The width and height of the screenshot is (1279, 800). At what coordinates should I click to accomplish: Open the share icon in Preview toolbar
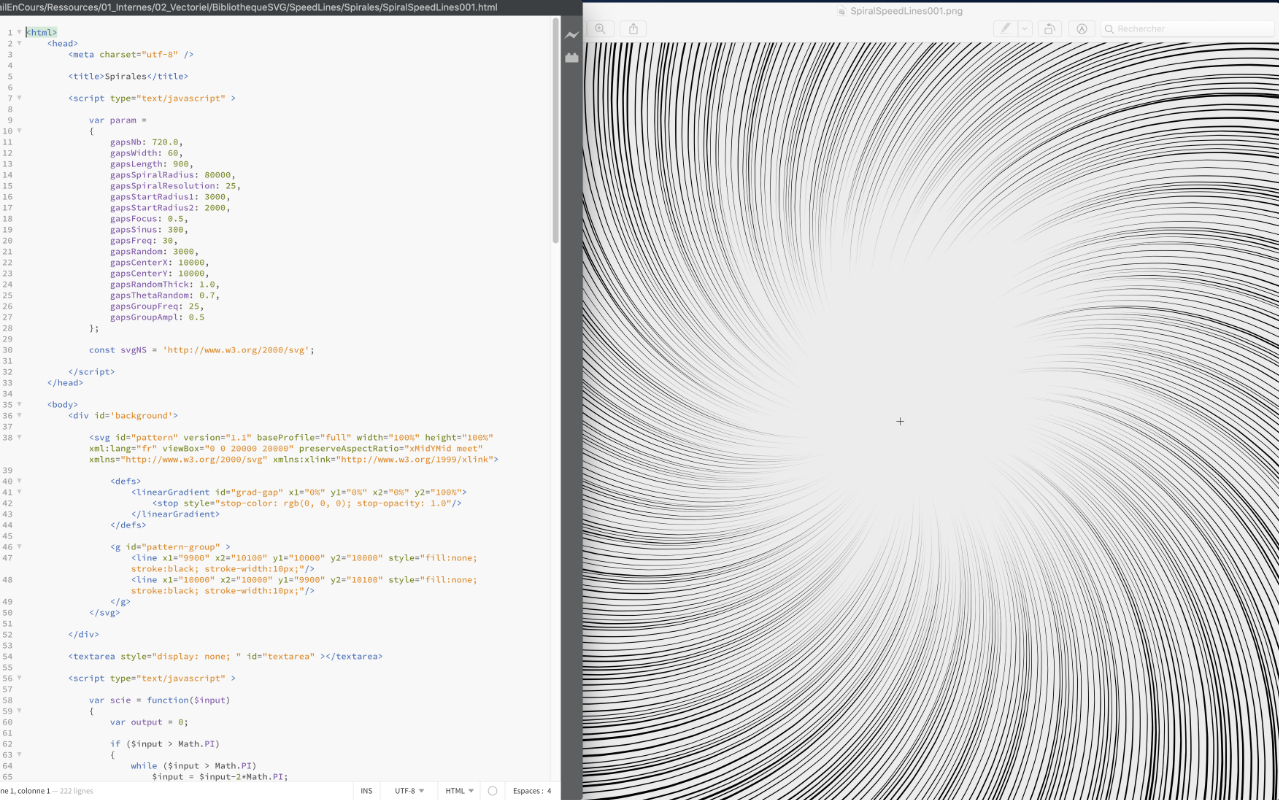pos(633,29)
